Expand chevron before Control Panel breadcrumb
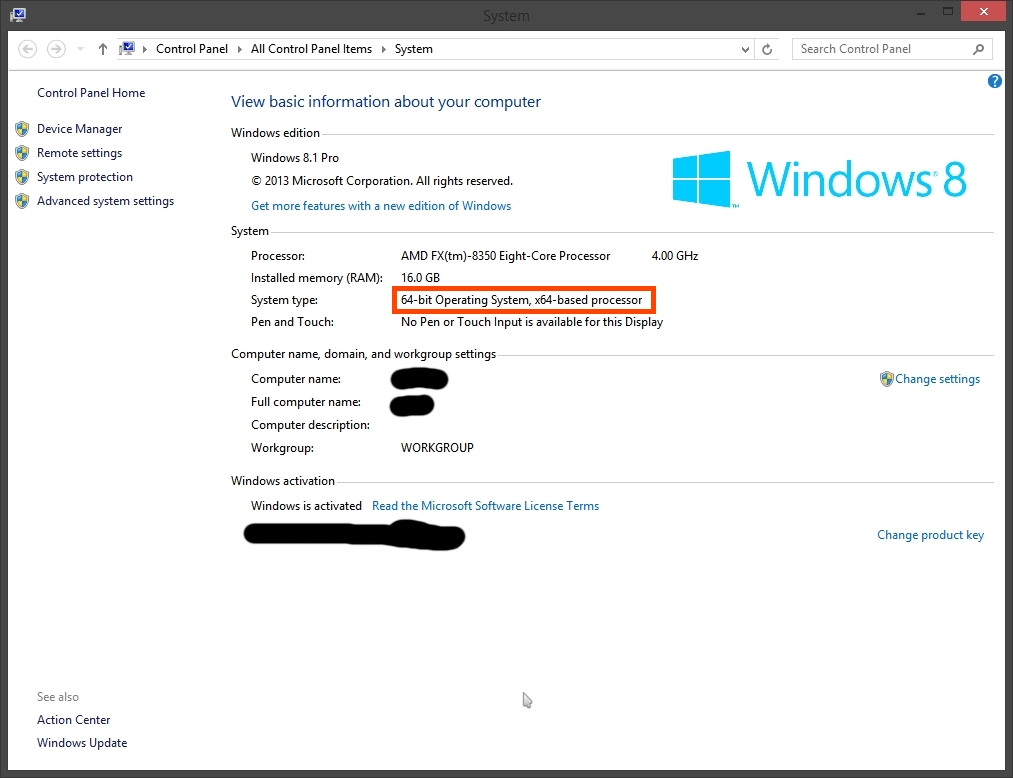The image size is (1013, 778). click(145, 49)
